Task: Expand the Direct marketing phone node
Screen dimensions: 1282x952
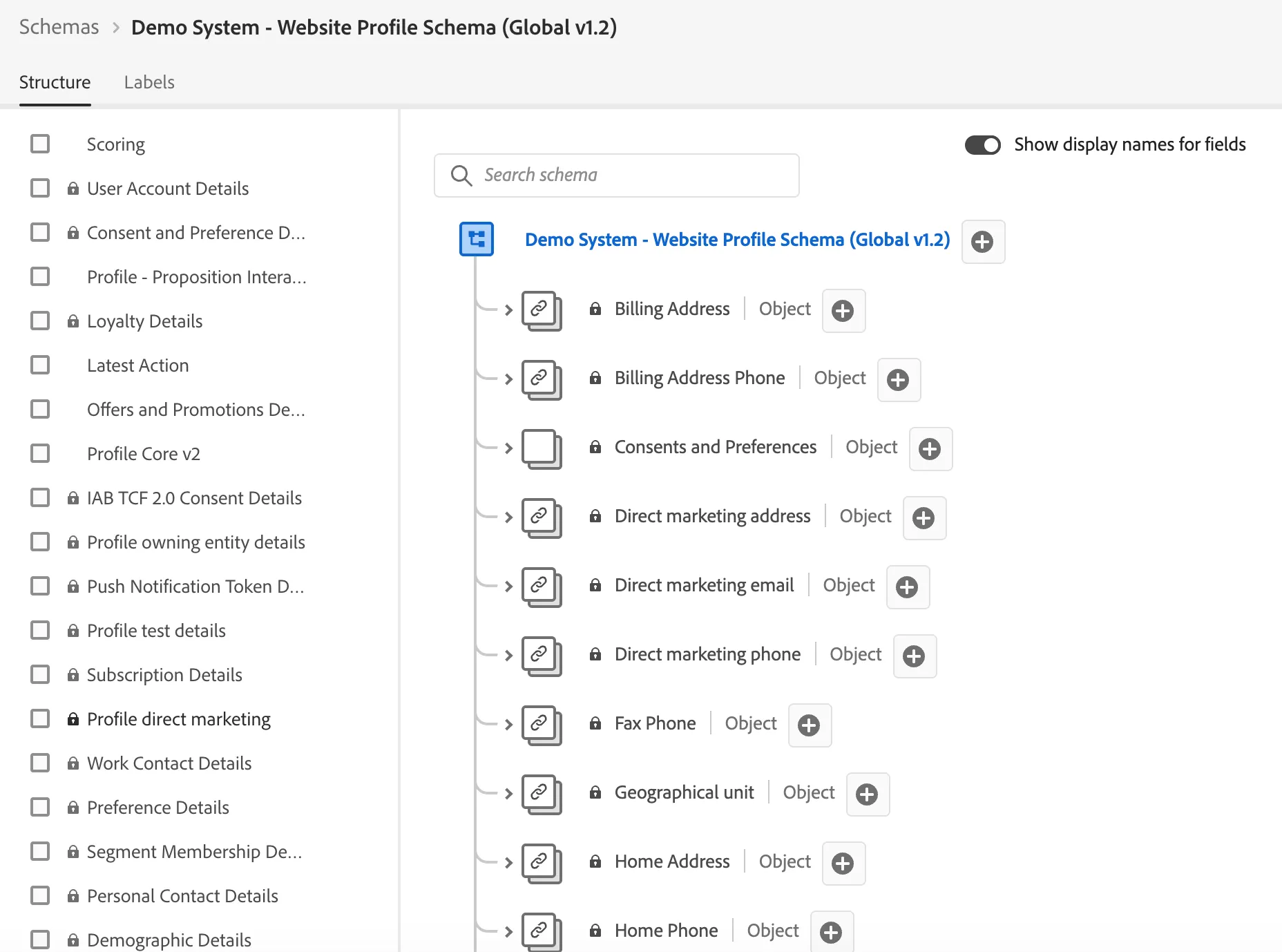Action: pos(508,656)
